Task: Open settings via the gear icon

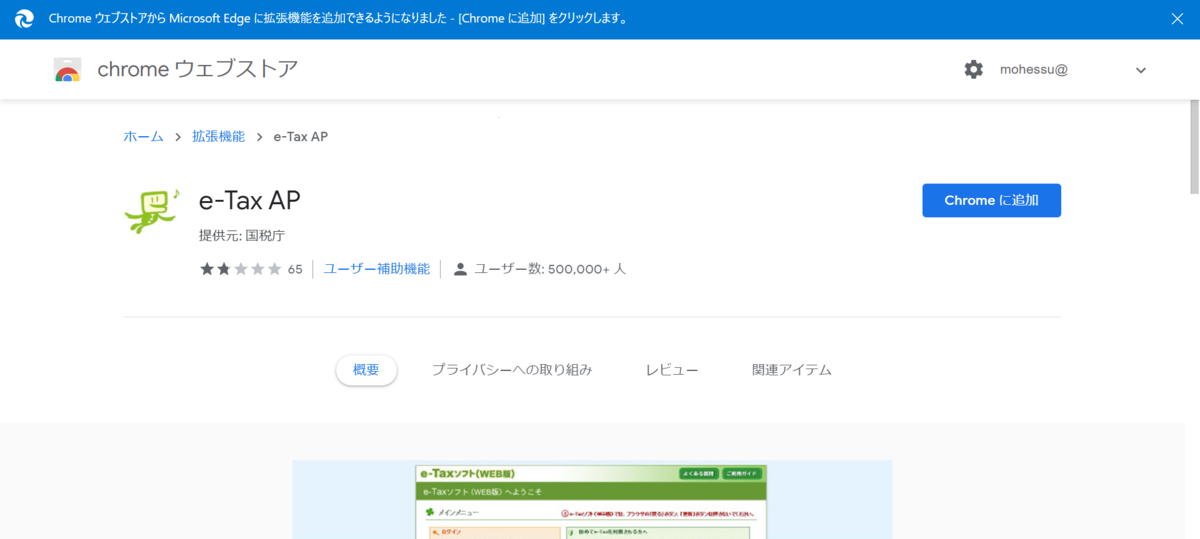Action: [973, 70]
